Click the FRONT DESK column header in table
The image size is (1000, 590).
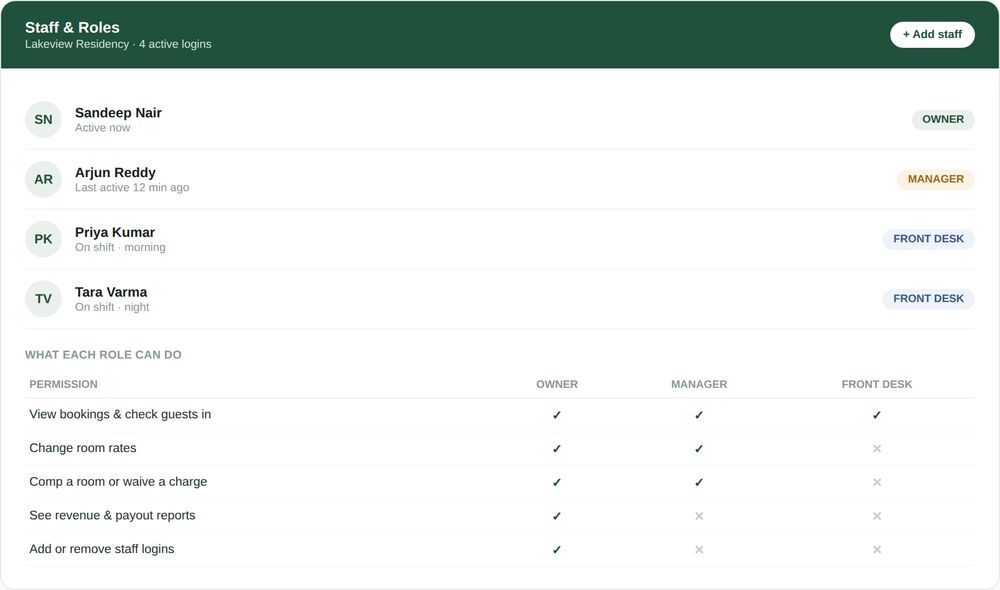(877, 384)
